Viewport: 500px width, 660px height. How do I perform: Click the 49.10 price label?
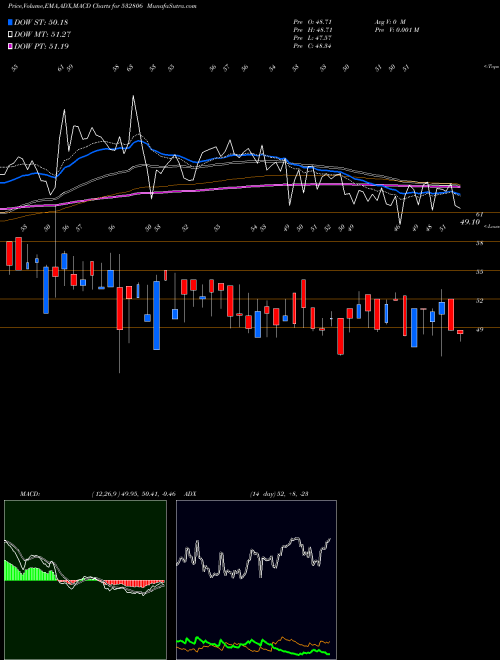coord(470,222)
